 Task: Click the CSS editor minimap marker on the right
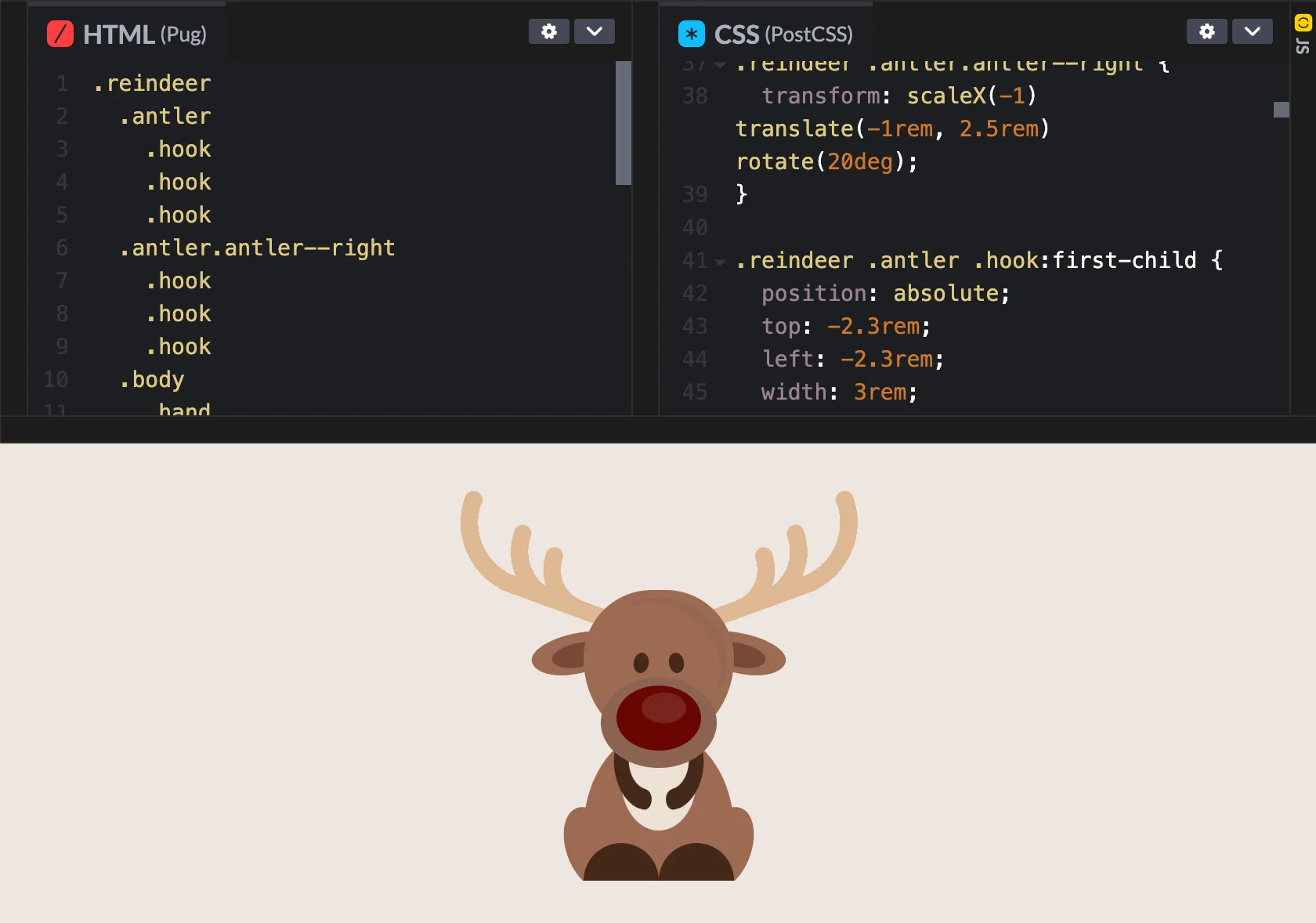tap(1281, 110)
